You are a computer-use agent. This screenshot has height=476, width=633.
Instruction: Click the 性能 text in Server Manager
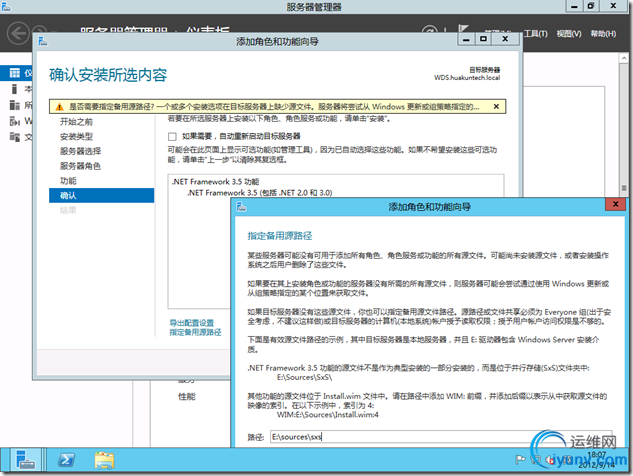pyautogui.click(x=187, y=396)
